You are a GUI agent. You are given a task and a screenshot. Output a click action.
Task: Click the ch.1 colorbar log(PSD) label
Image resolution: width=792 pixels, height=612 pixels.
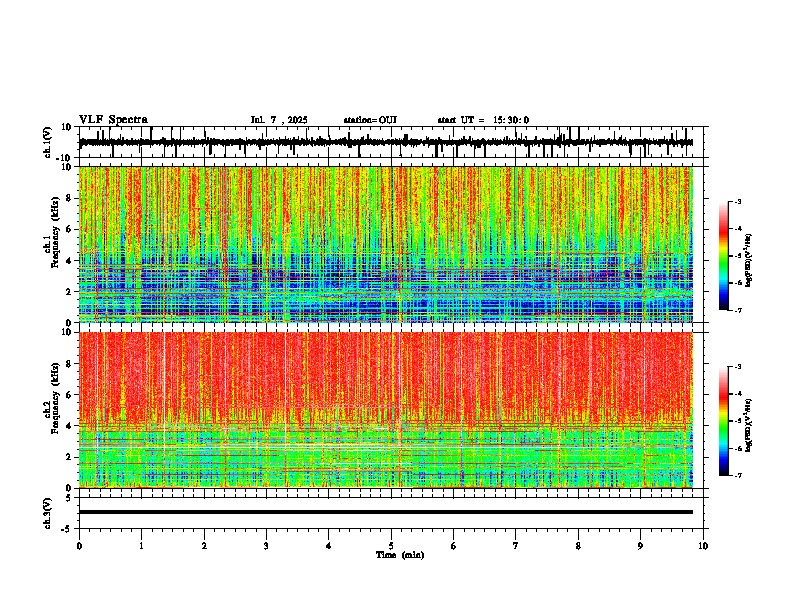[749, 260]
